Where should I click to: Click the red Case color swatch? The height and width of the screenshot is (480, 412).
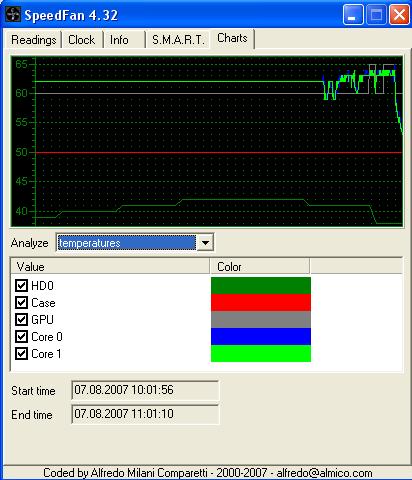click(x=261, y=303)
